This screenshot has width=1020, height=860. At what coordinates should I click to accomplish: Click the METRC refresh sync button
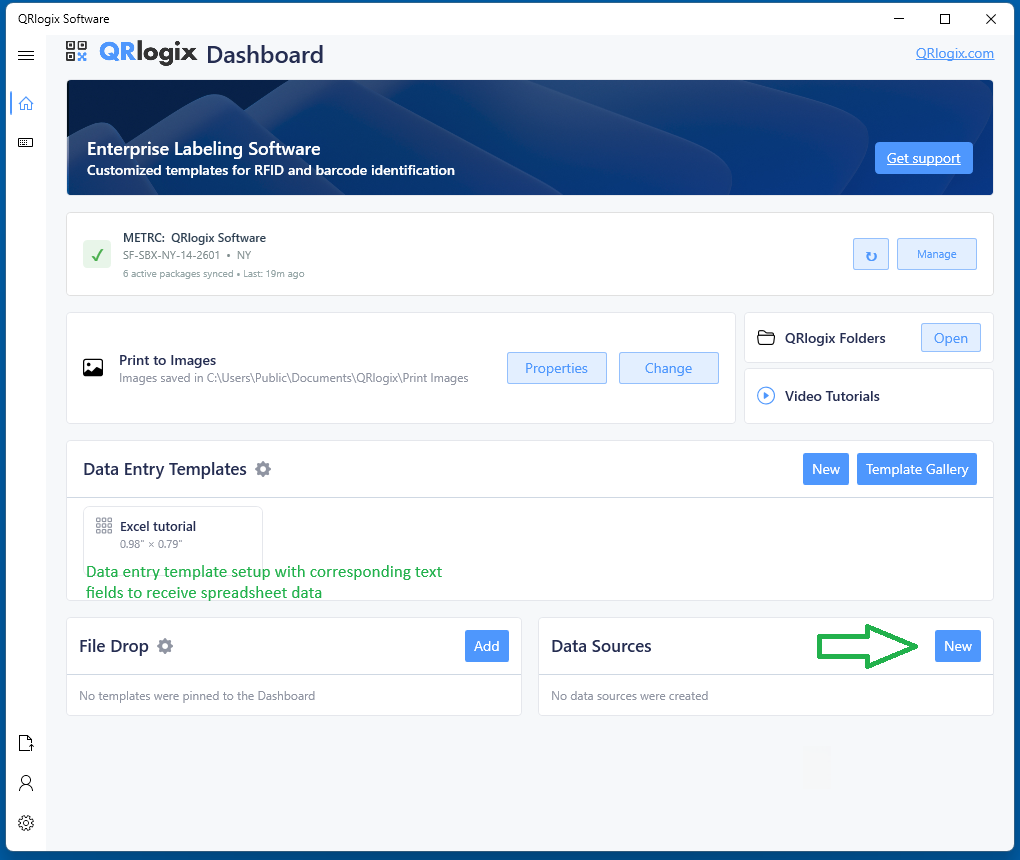click(870, 254)
